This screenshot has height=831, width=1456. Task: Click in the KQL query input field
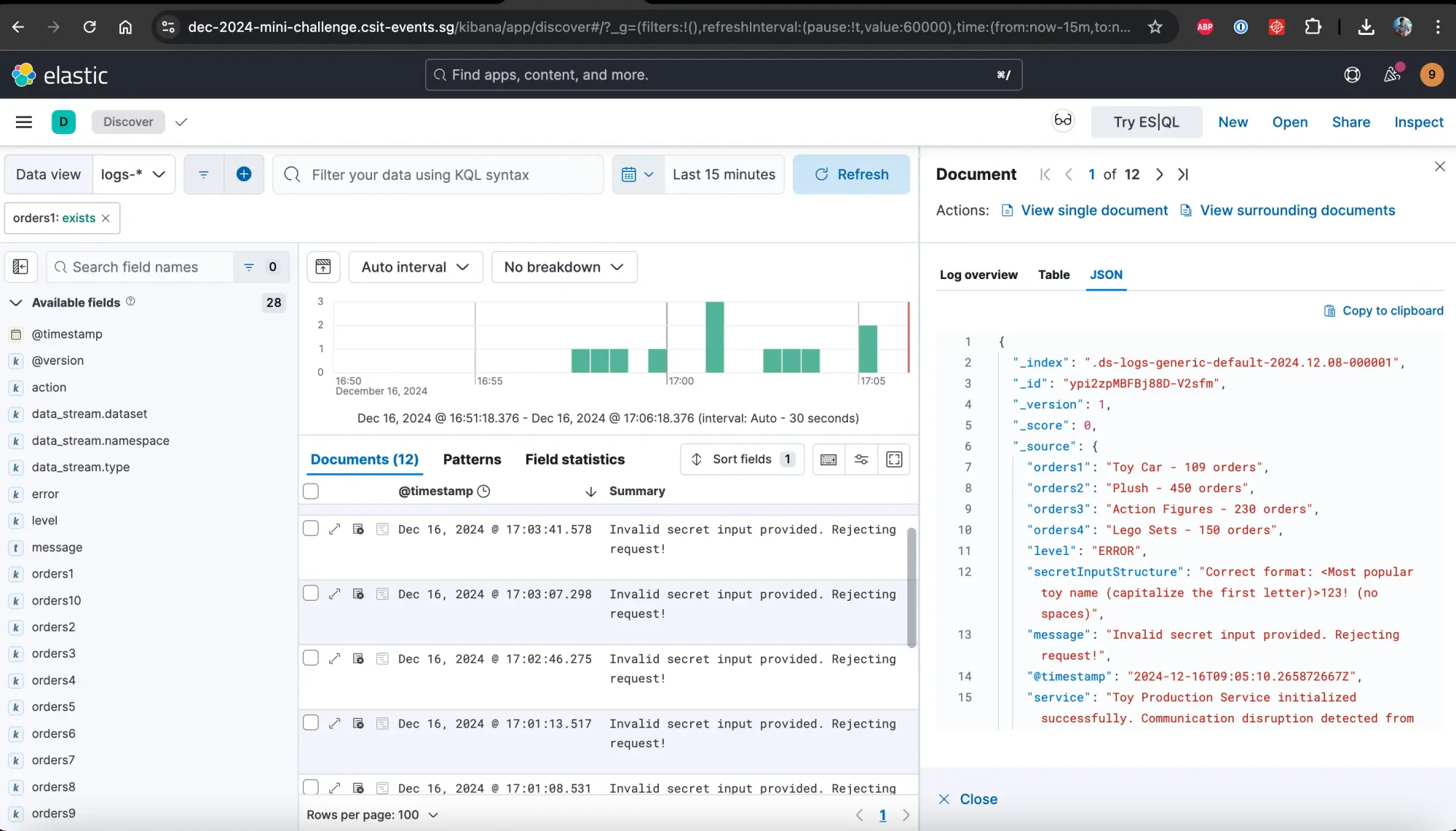point(438,174)
